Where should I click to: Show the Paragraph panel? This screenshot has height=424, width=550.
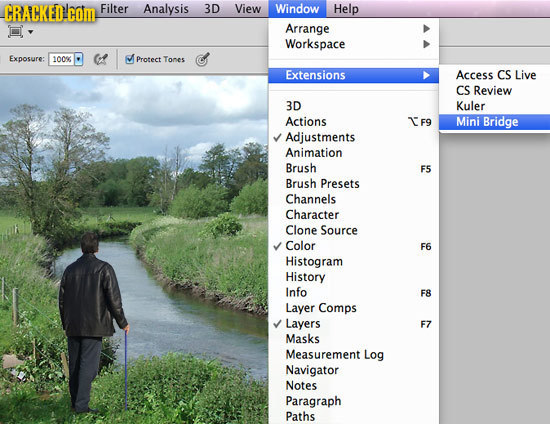pyautogui.click(x=354, y=401)
